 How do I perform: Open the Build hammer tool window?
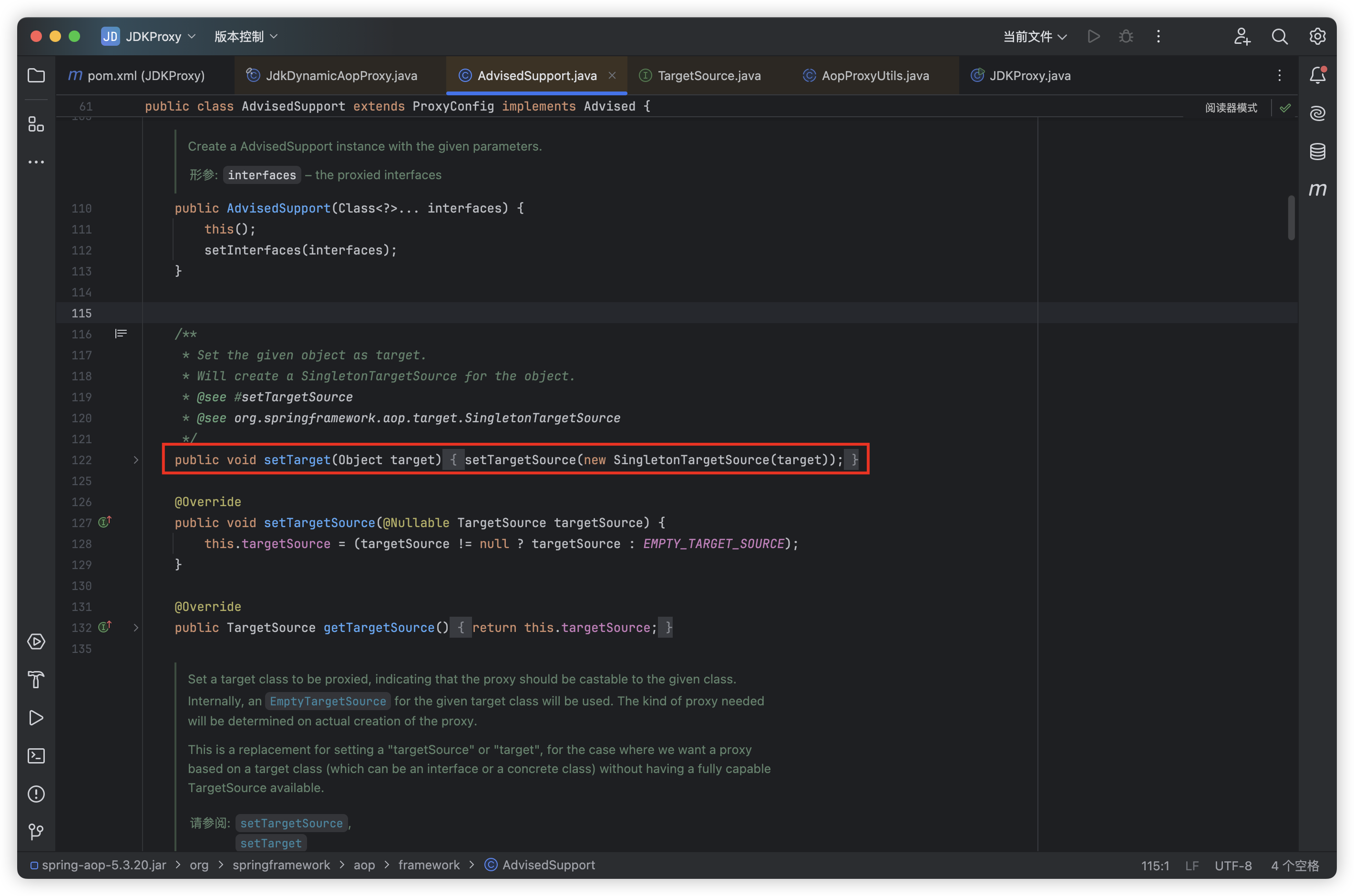tap(36, 680)
